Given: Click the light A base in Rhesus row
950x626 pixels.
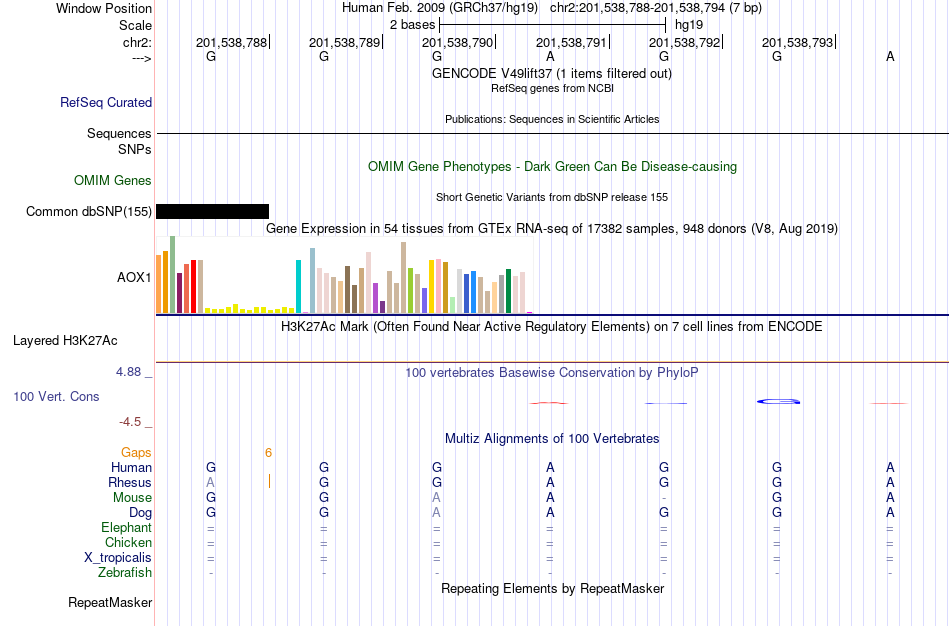Looking at the screenshot, I should coord(211,482).
